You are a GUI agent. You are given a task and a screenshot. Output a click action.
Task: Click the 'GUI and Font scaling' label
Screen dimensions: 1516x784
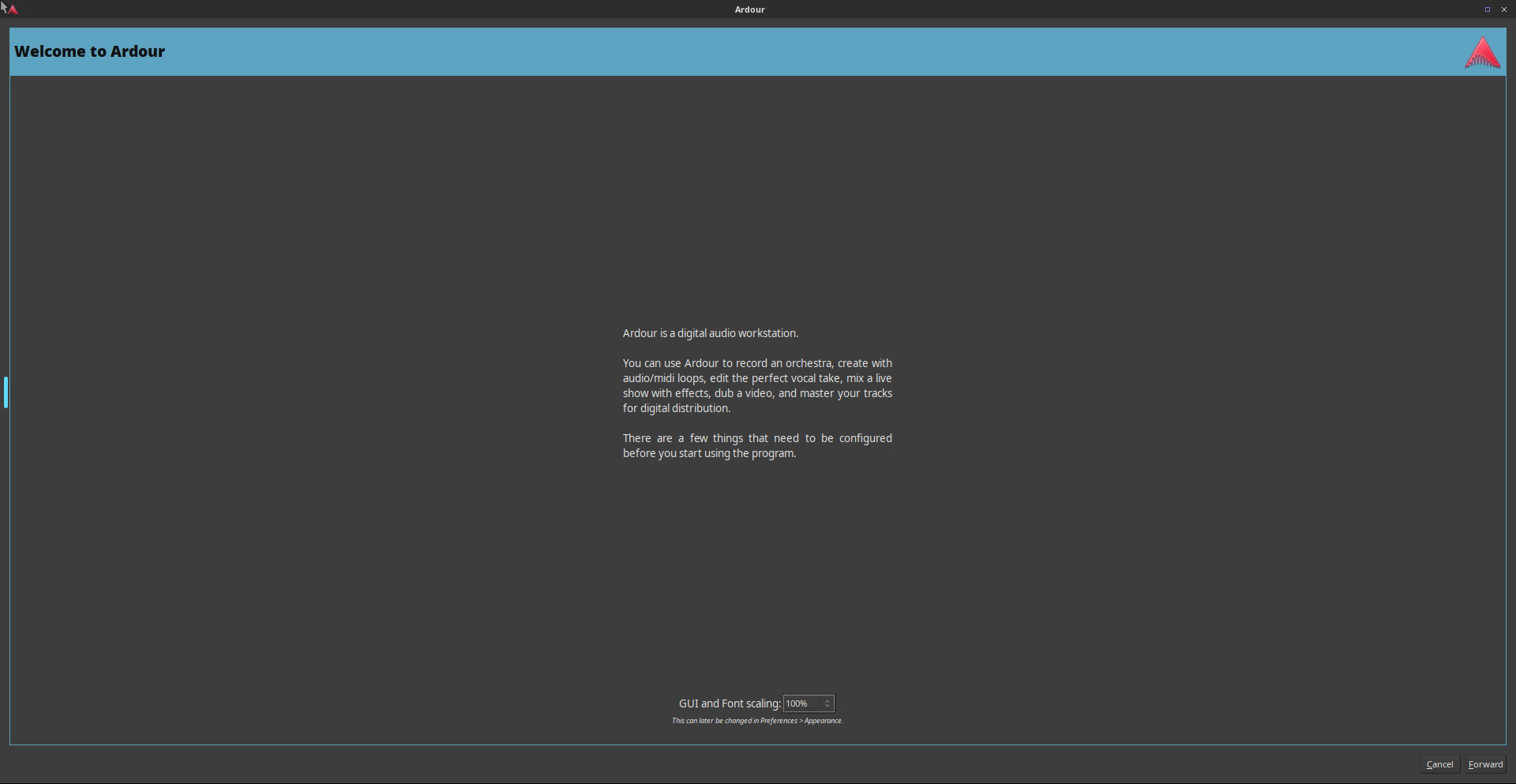[x=729, y=703]
